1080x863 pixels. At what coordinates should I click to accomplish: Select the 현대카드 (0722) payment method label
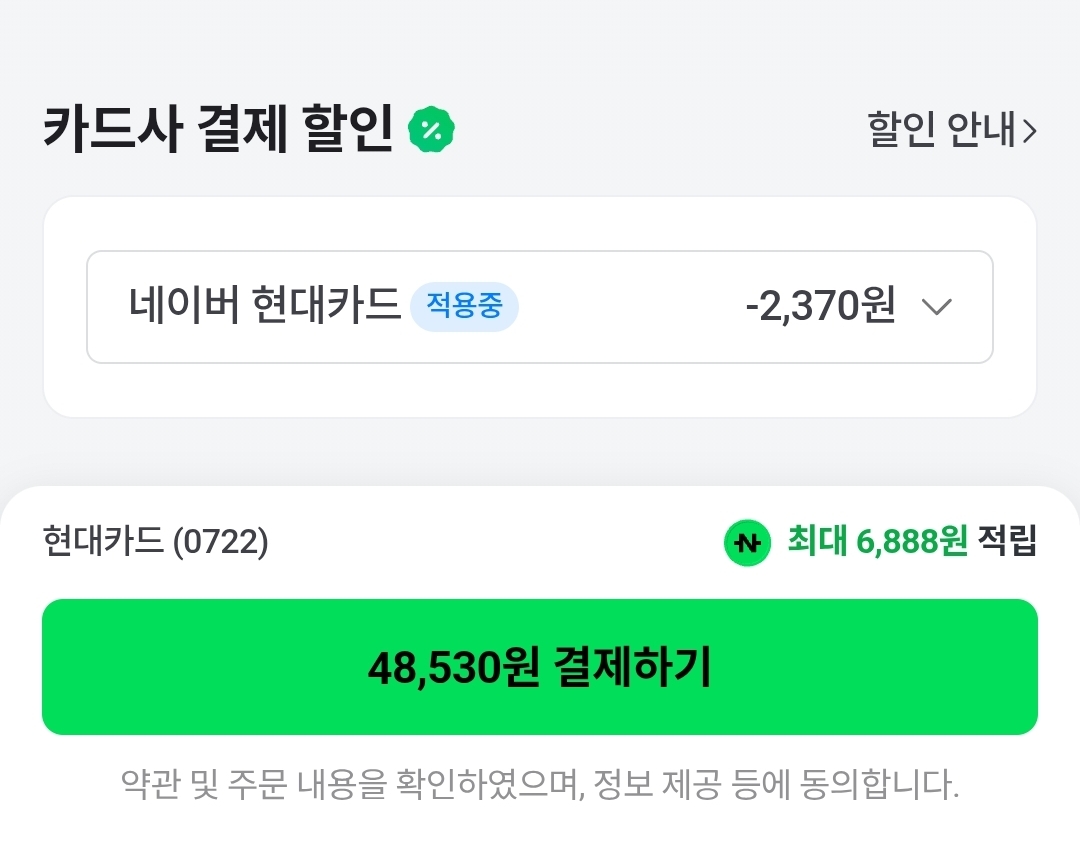pyautogui.click(x=155, y=542)
